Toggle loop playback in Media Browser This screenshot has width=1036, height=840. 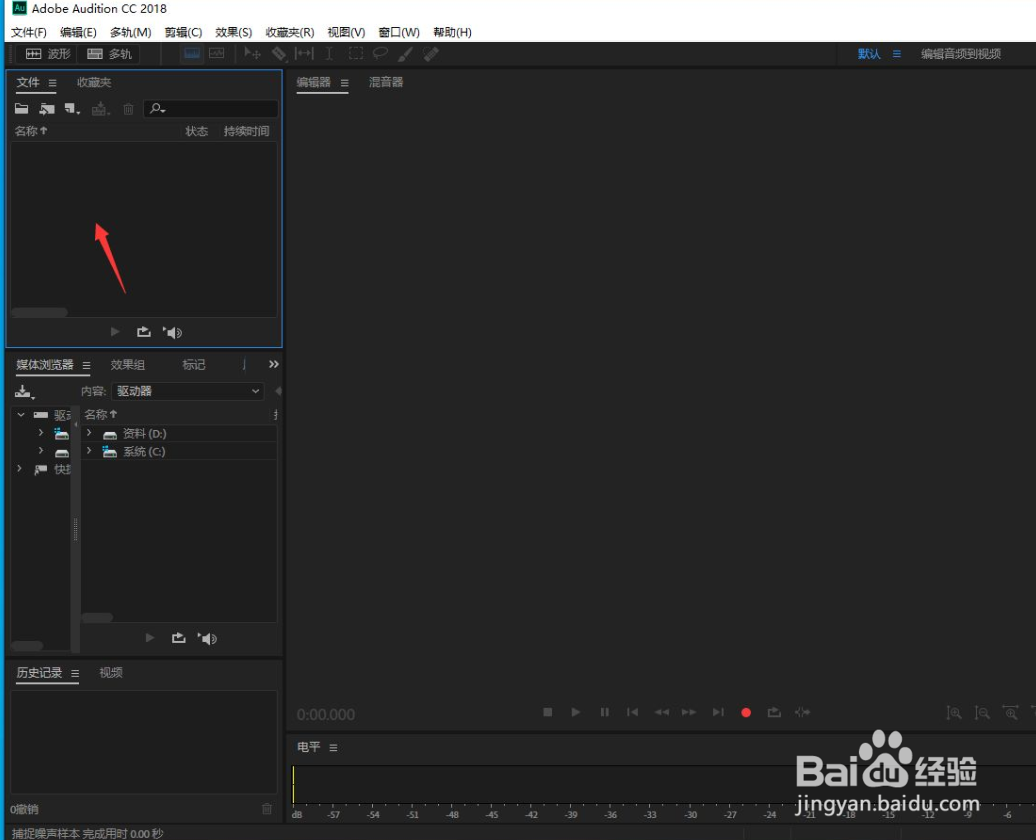[178, 638]
